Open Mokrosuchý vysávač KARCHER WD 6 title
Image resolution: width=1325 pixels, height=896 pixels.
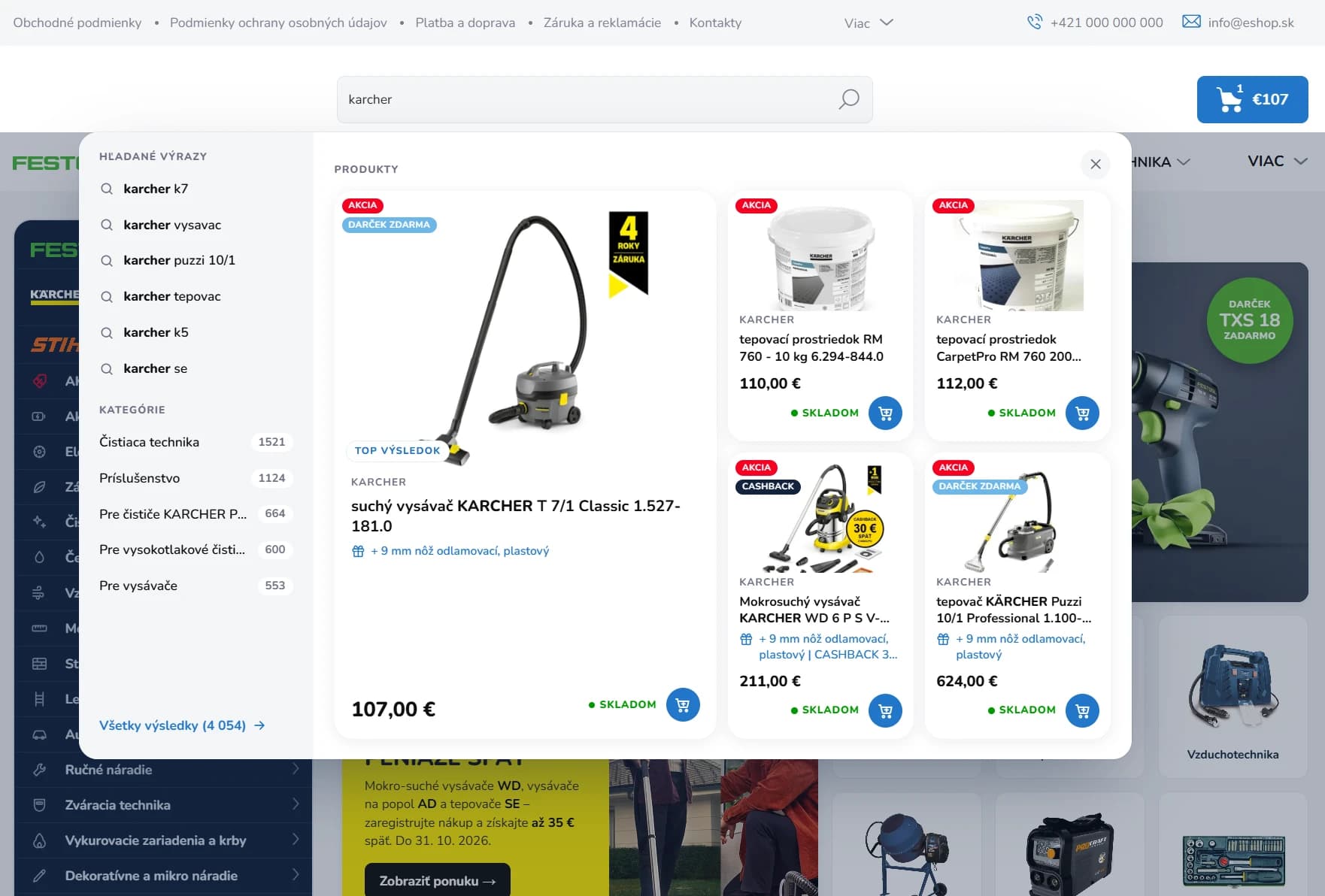tap(814, 610)
